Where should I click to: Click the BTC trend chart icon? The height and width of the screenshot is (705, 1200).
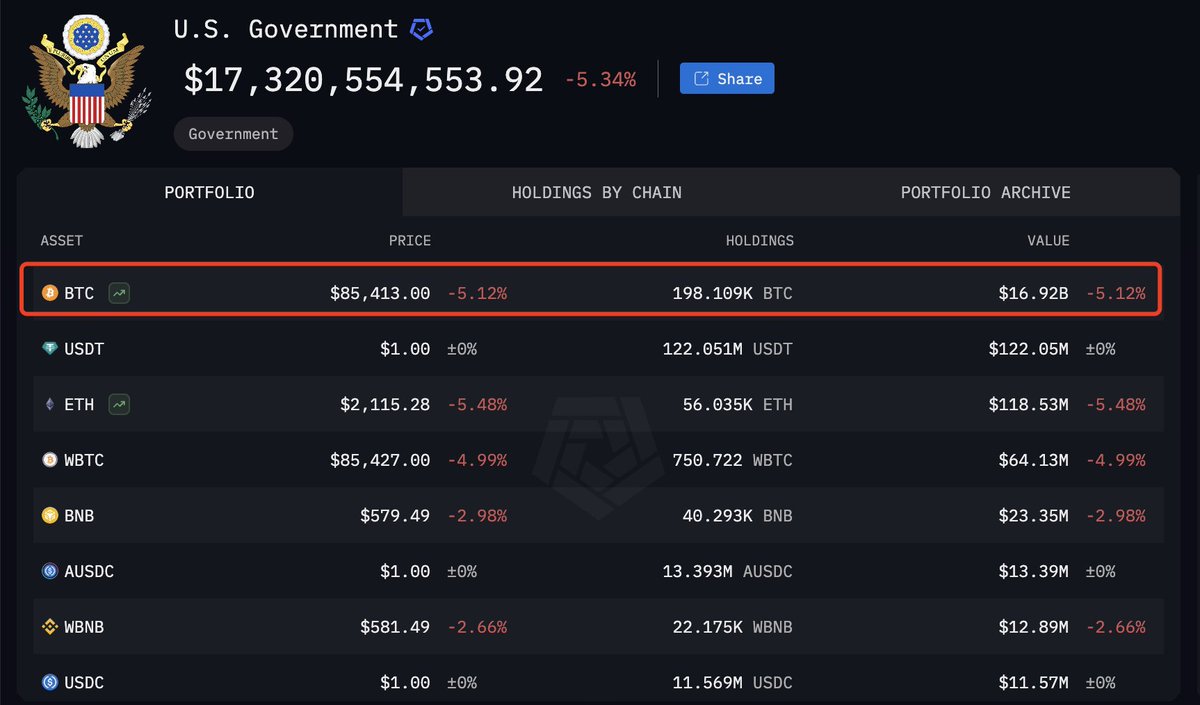tap(120, 294)
